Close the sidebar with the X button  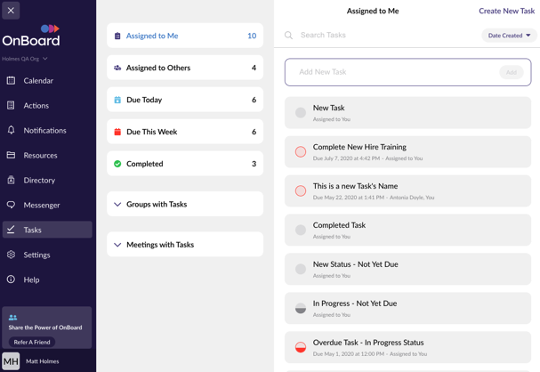coord(11,10)
